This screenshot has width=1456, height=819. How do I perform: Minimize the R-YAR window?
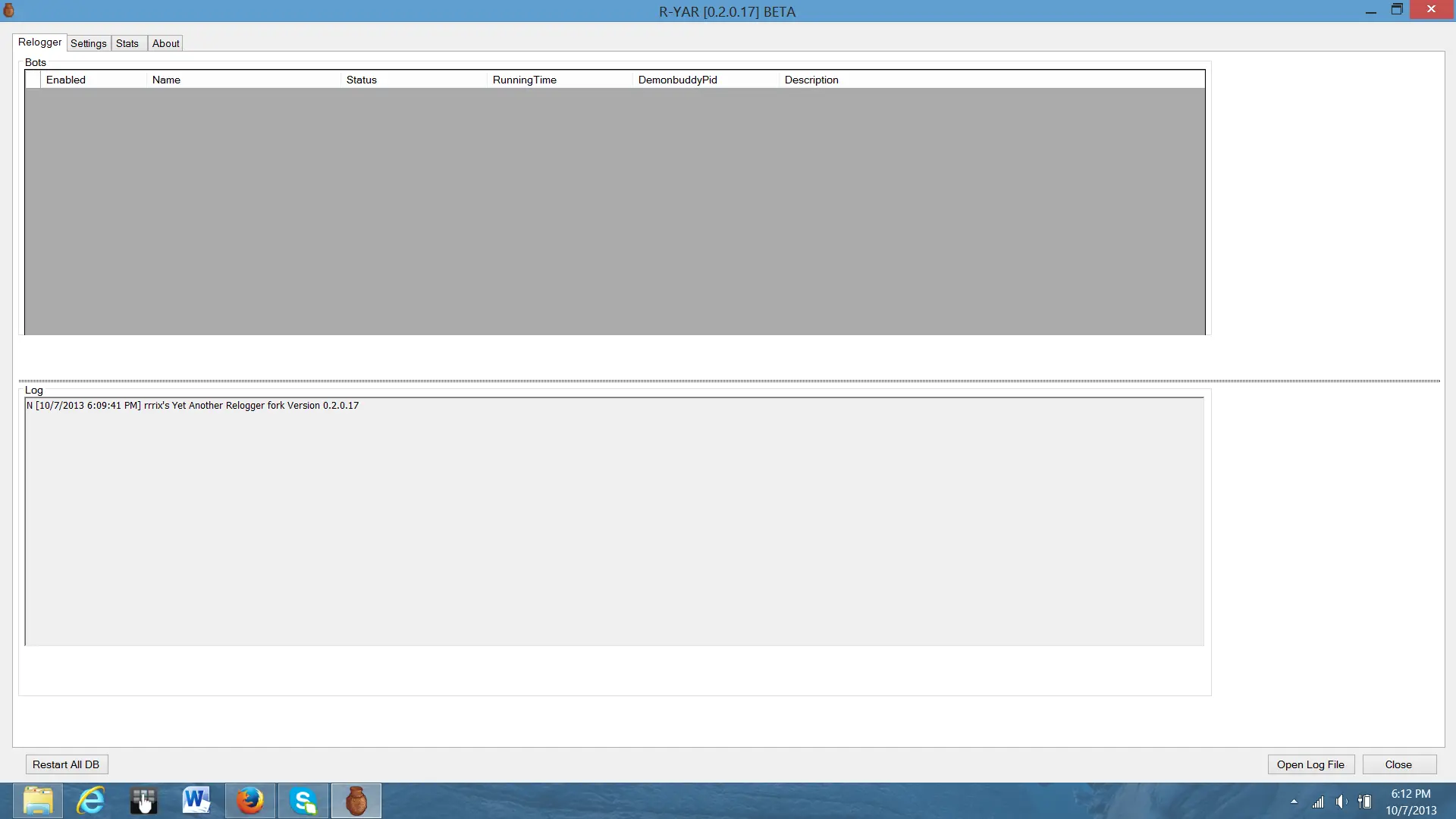pos(1370,11)
